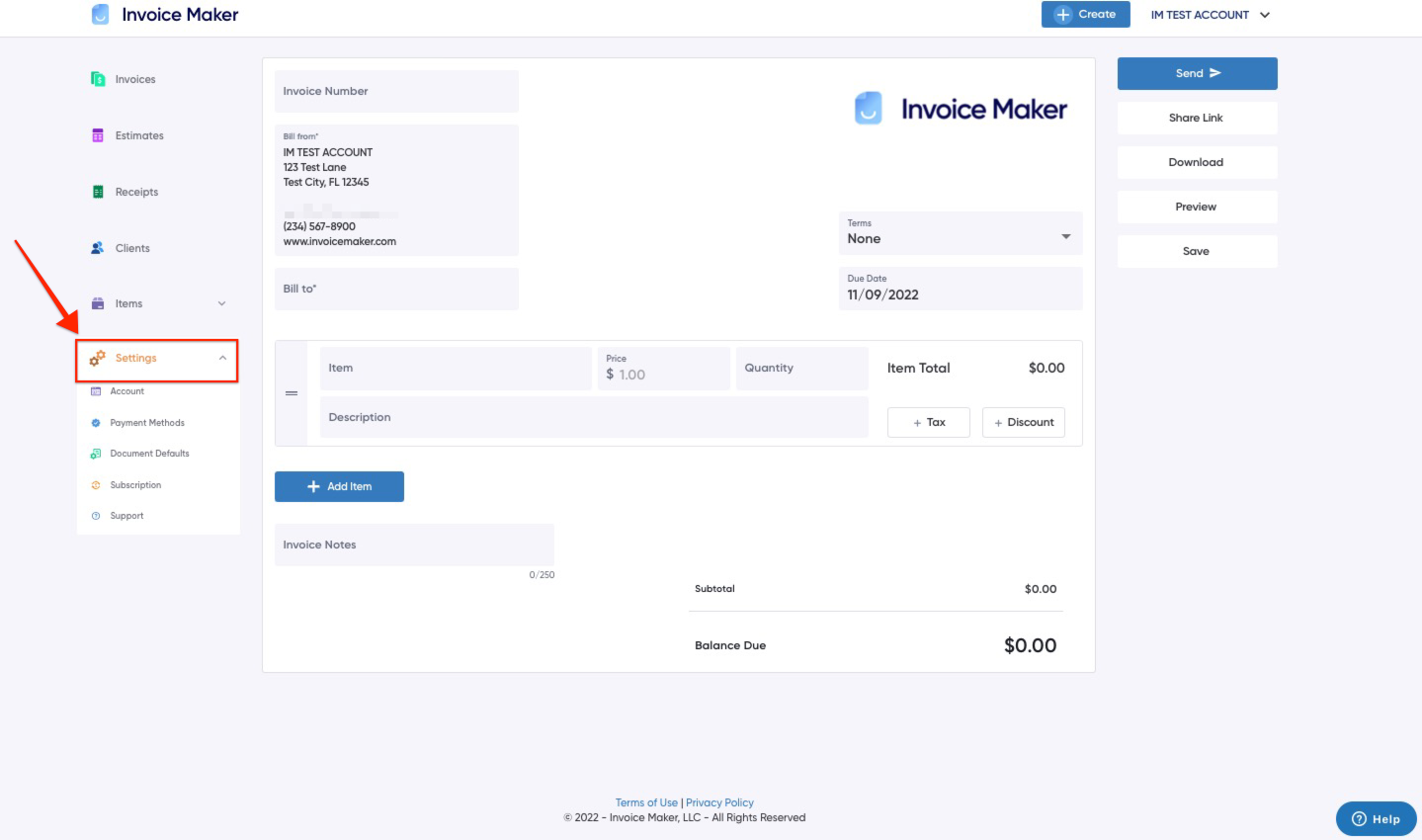Image resolution: width=1422 pixels, height=840 pixels.
Task: Save the invoice
Action: click(1197, 251)
